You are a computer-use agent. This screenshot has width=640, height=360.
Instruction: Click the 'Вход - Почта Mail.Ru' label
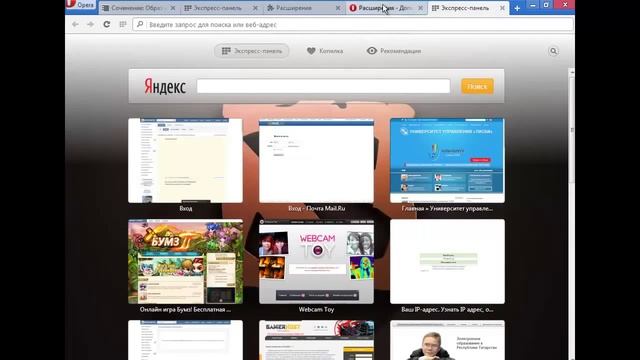[x=316, y=208]
